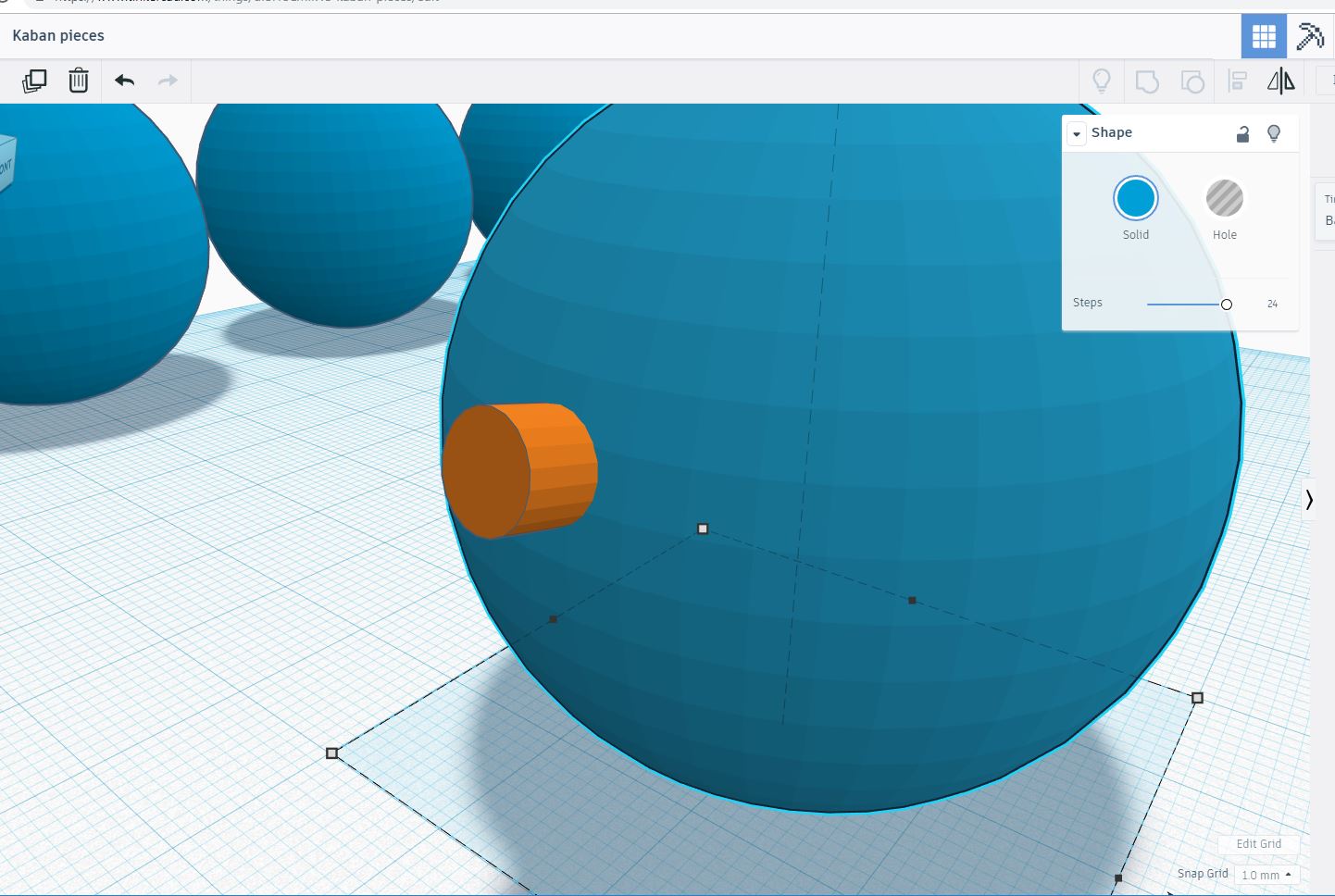Set shape to Solid
1335x896 pixels.
pyautogui.click(x=1136, y=199)
